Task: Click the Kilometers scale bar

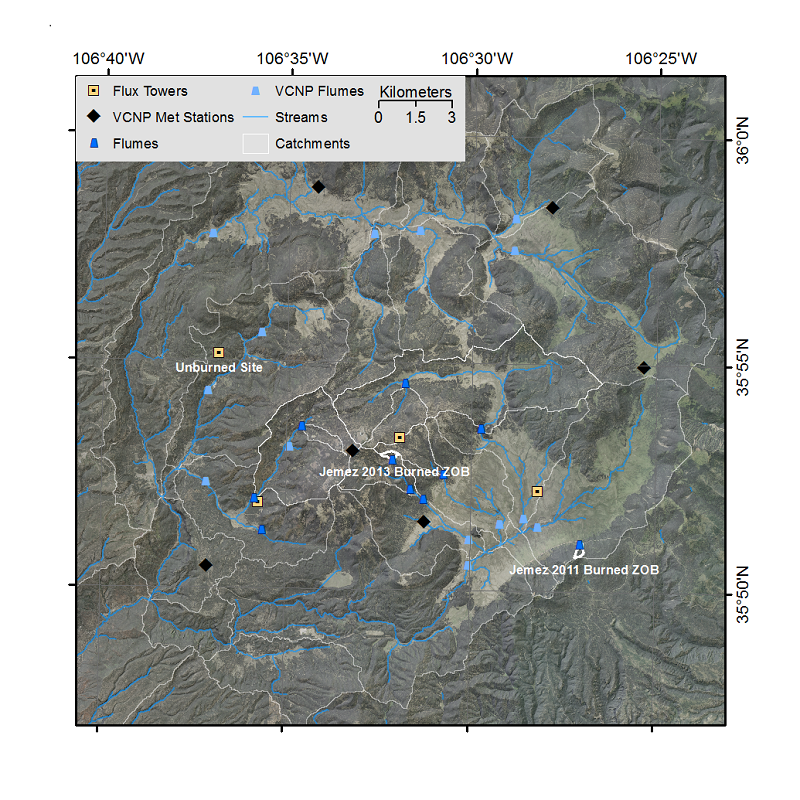Action: pos(415,104)
